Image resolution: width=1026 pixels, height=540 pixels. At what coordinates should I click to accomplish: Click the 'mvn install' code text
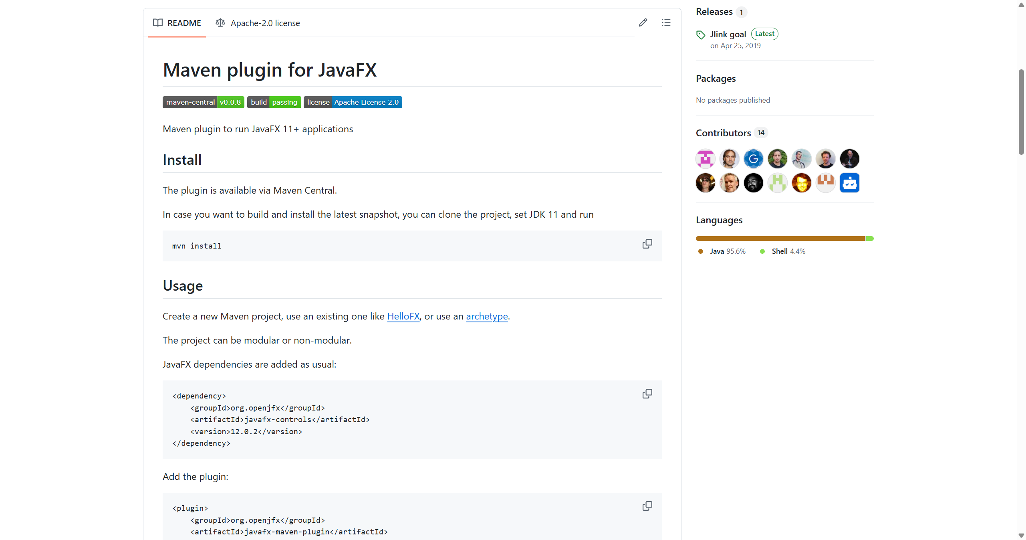(197, 246)
